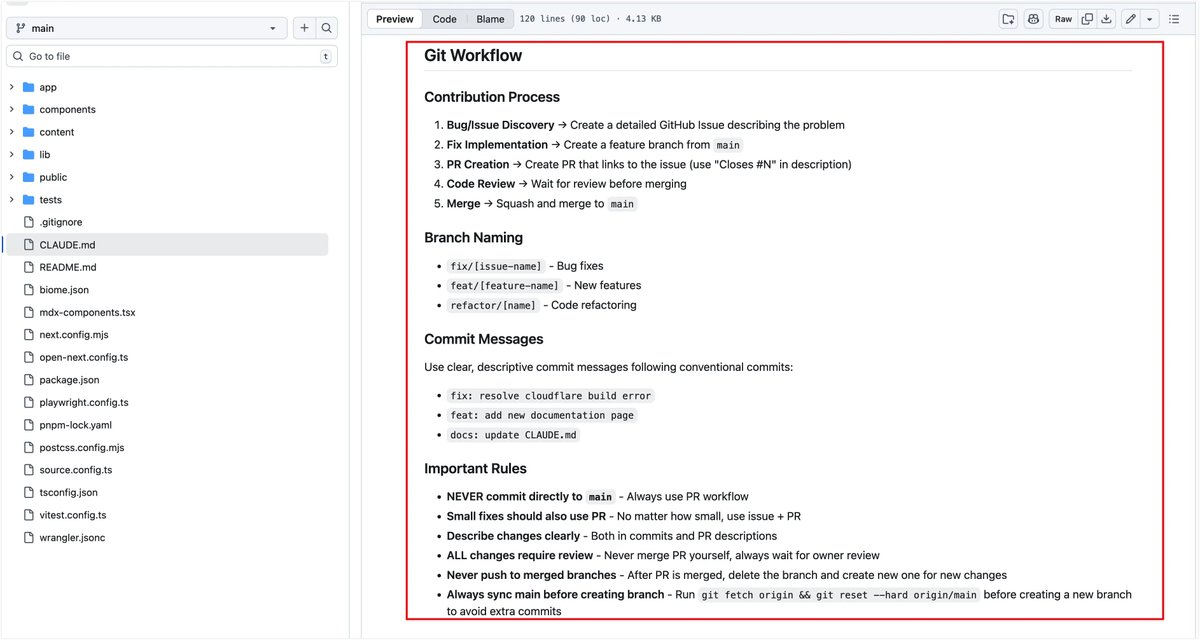Click the Contribution Process heading
The width and height of the screenshot is (1200, 640).
tap(492, 97)
